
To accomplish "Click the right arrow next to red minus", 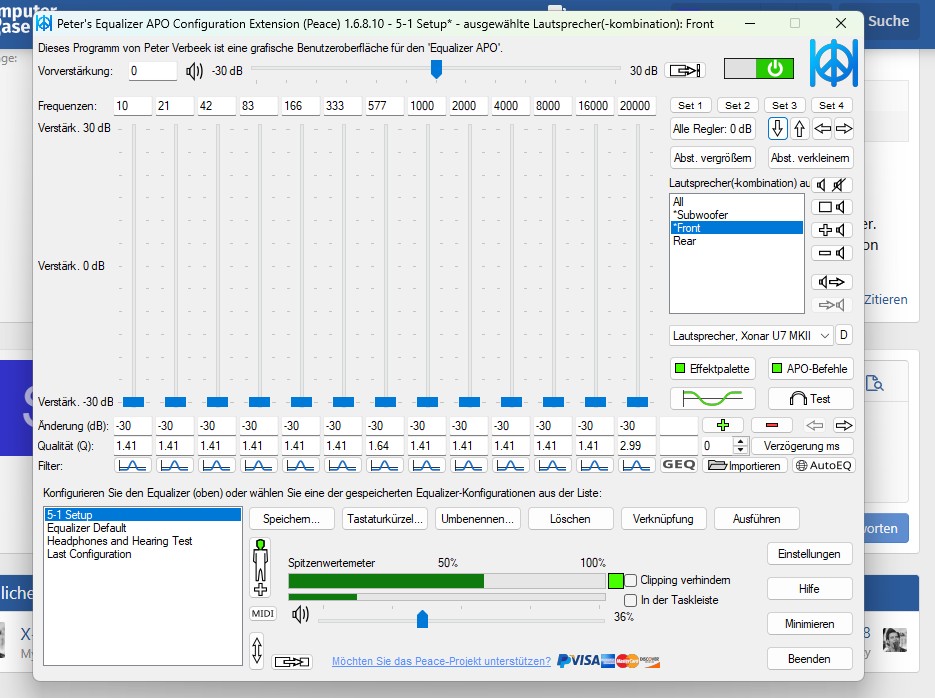I will 843,425.
